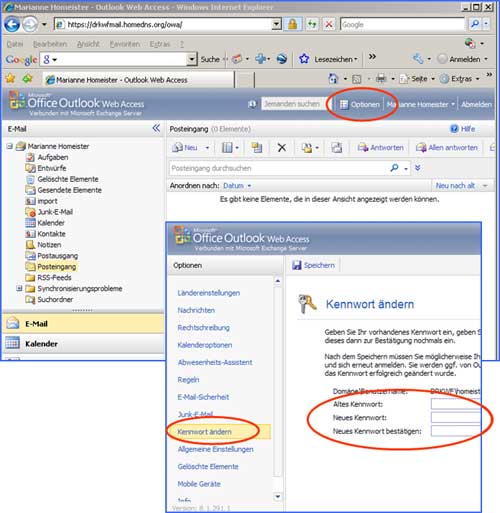The image size is (500, 513).
Task: Open the Regeln options link
Action: pos(188,380)
